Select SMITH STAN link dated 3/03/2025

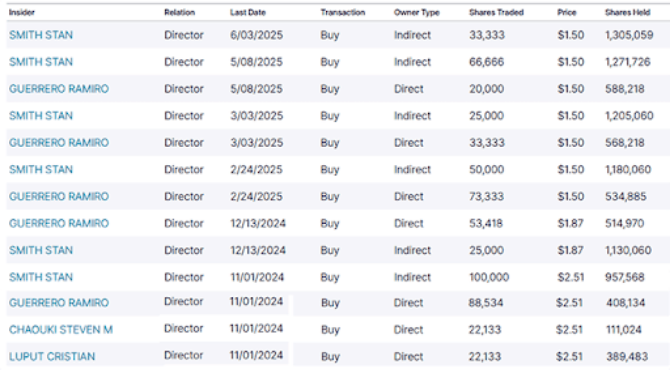pos(41,116)
